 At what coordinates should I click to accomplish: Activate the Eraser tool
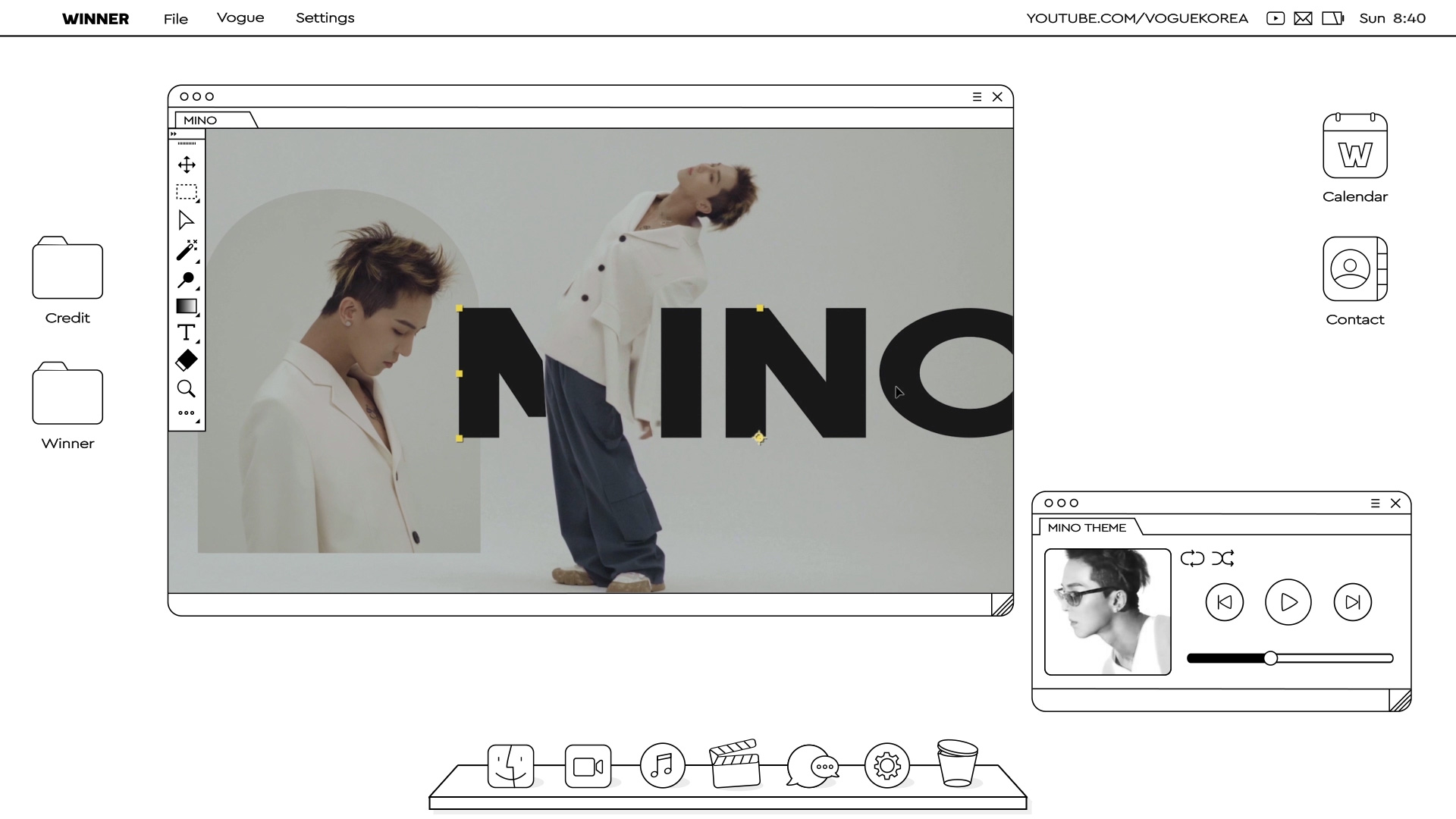pos(187,361)
